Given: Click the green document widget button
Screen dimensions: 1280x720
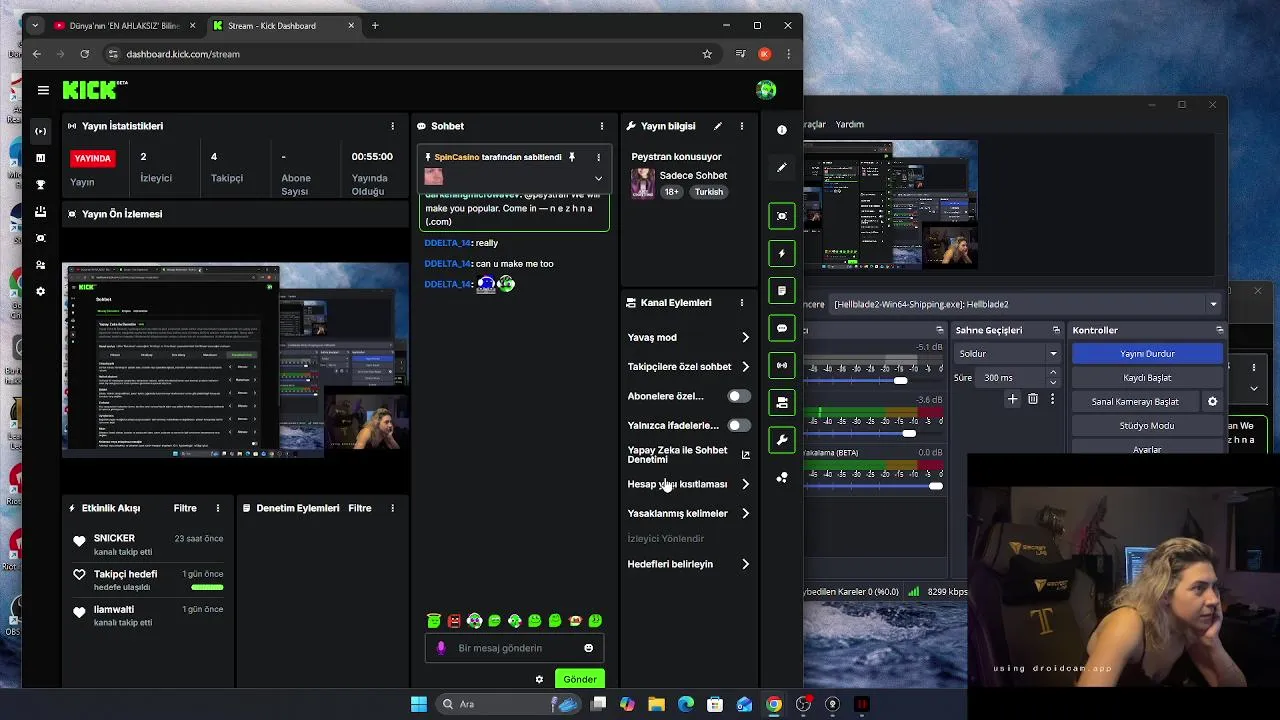Looking at the screenshot, I should [782, 290].
